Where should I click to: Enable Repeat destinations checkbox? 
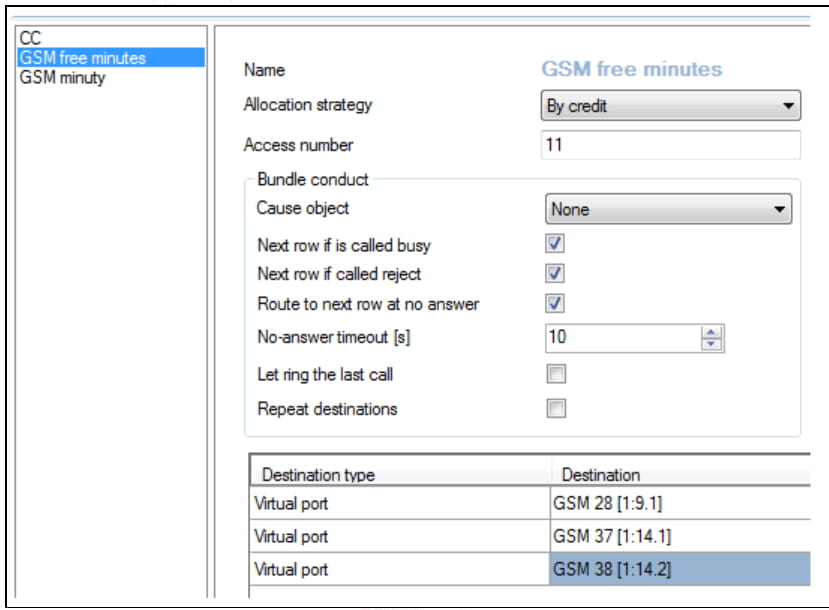click(556, 408)
